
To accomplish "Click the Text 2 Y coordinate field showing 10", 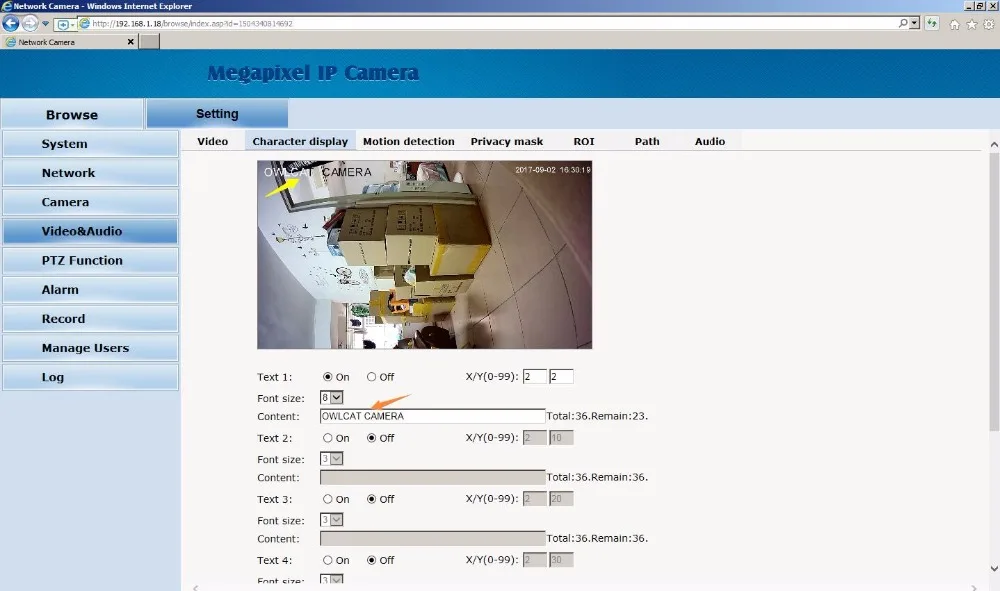I will point(561,438).
